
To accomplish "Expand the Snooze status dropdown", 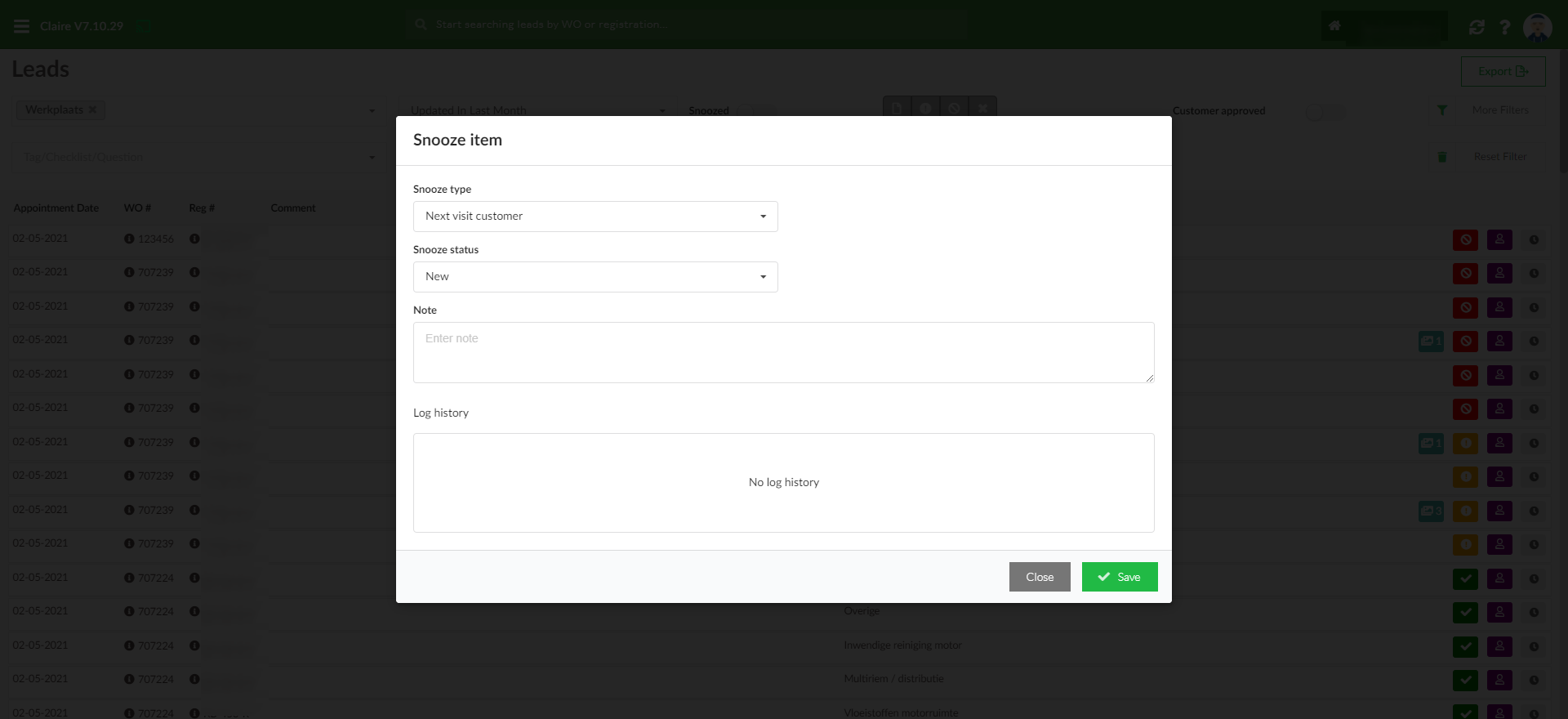I will [595, 277].
